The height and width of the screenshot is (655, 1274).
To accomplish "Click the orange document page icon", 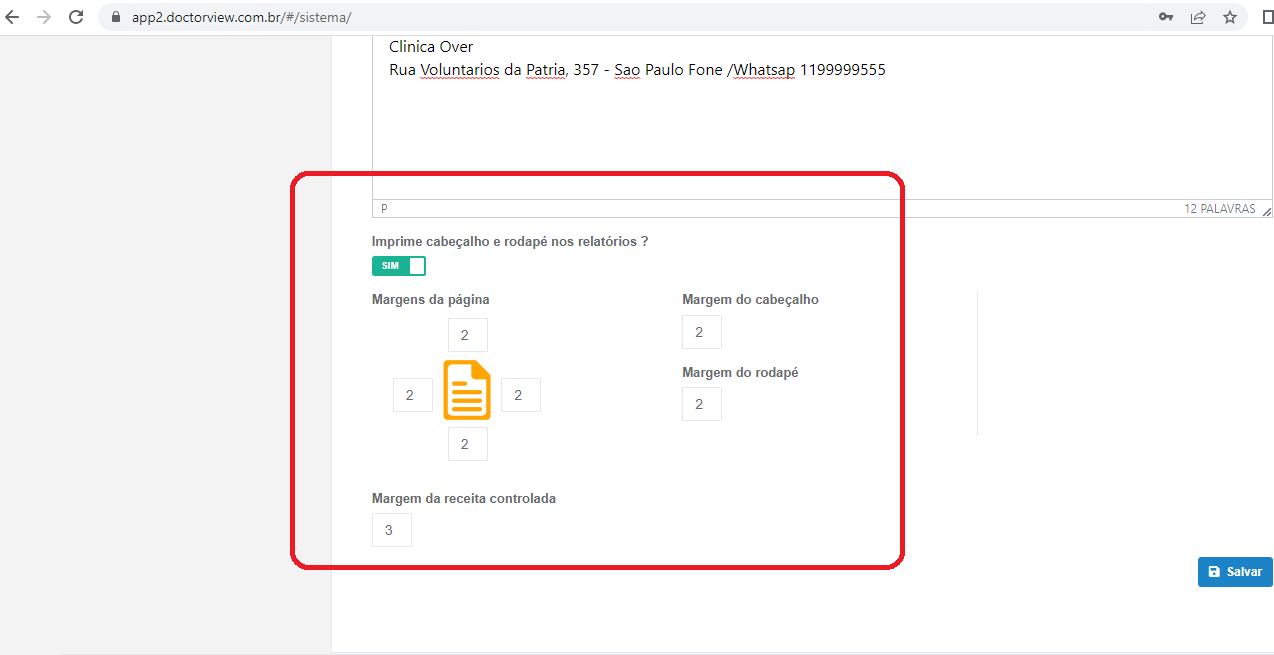I will tap(467, 390).
